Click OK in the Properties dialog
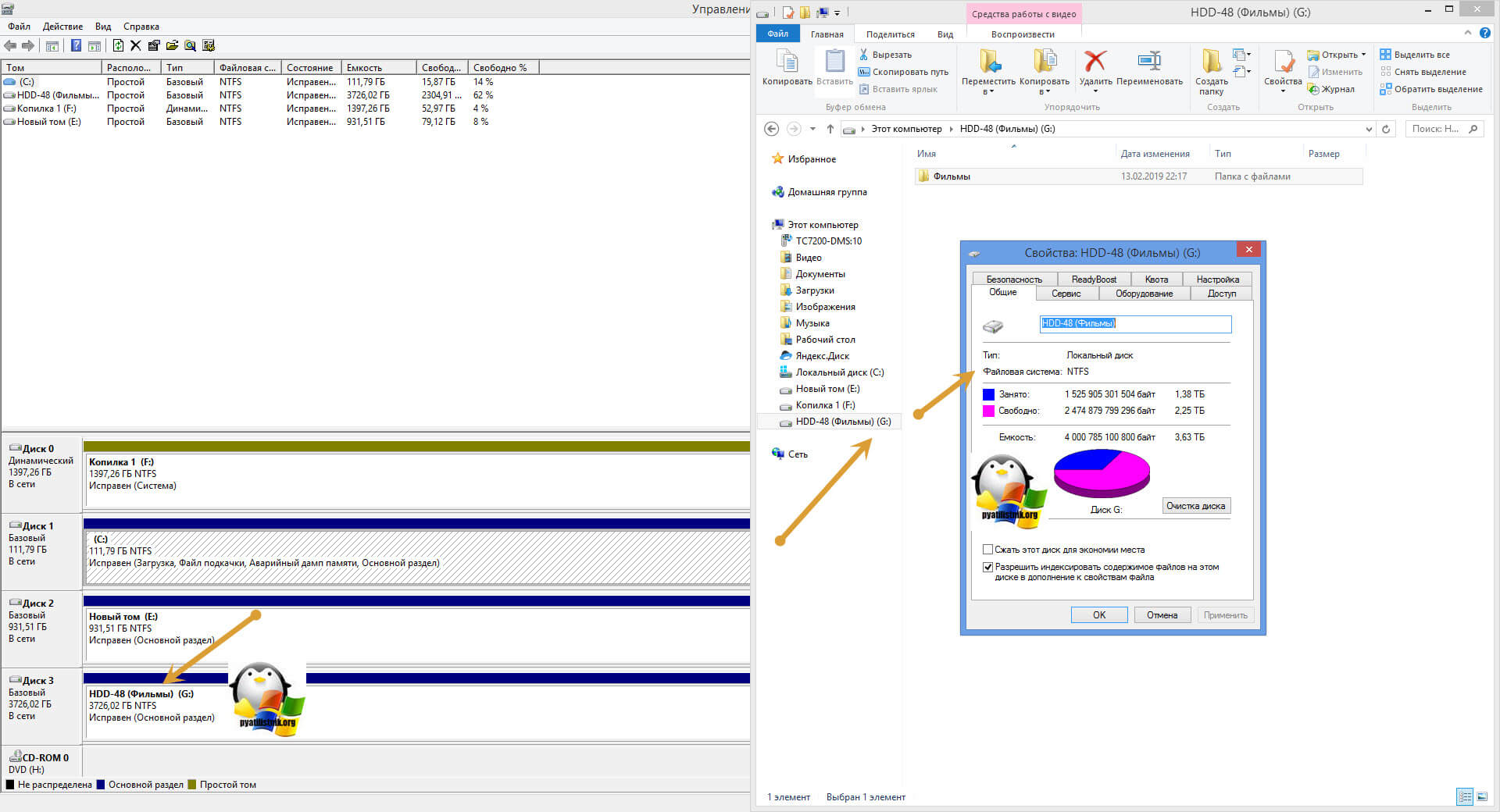This screenshot has height=812, width=1500. 1098,615
